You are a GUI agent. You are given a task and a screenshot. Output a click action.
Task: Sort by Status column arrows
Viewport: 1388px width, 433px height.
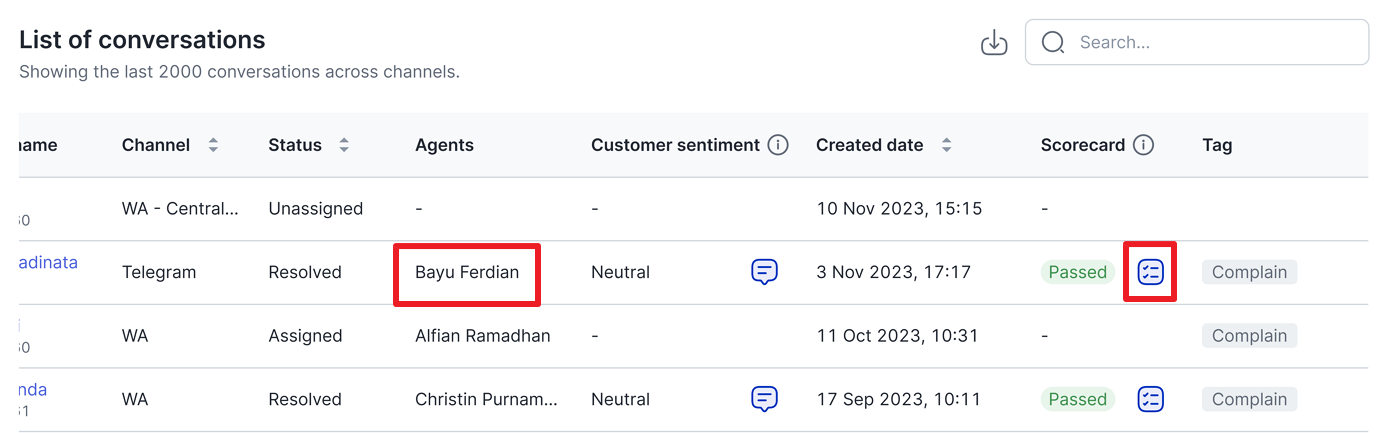[x=344, y=145]
